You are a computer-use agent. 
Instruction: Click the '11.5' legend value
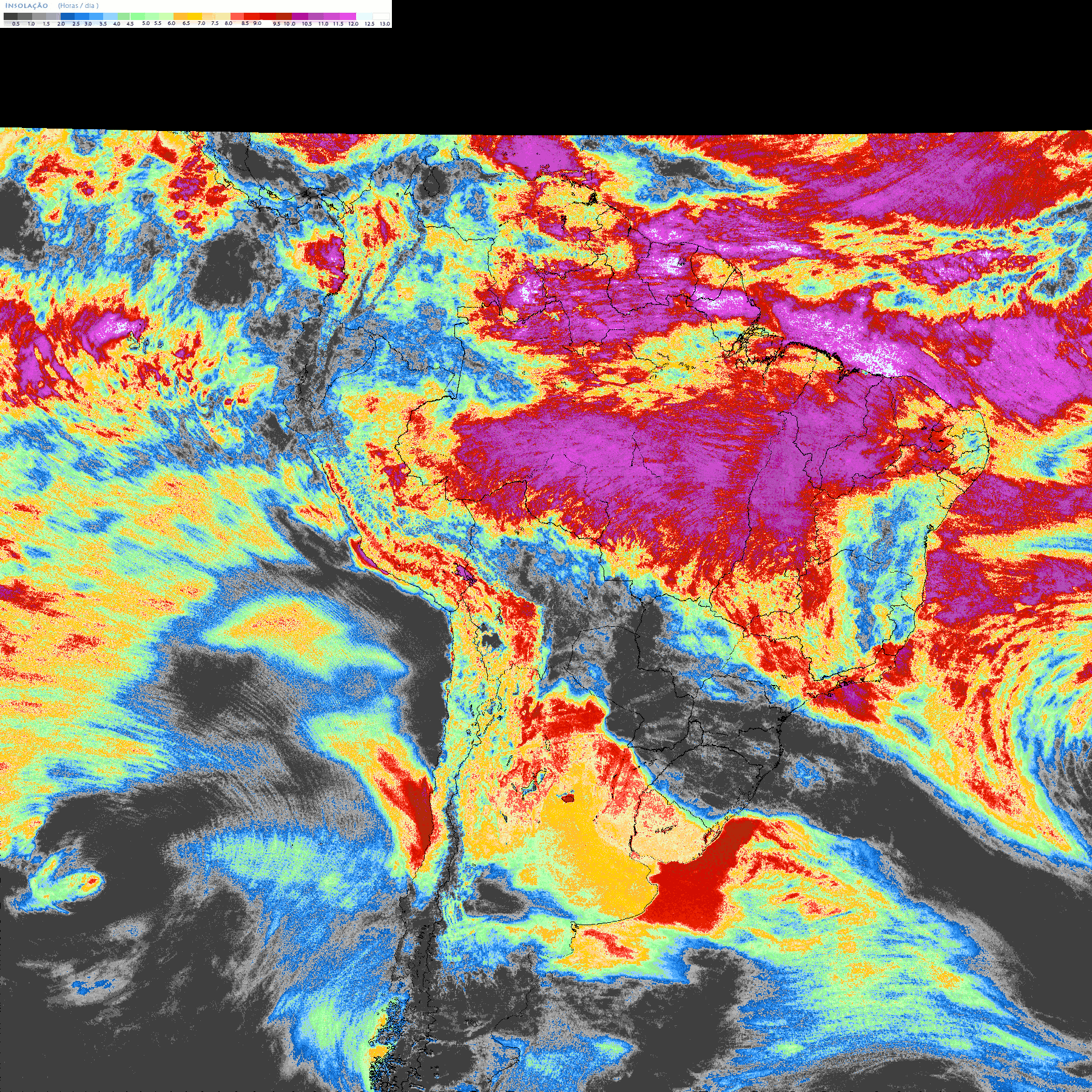338,24
